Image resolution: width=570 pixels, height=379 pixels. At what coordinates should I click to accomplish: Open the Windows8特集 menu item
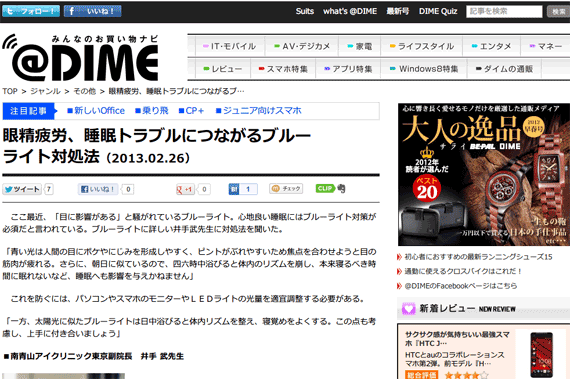coord(424,69)
